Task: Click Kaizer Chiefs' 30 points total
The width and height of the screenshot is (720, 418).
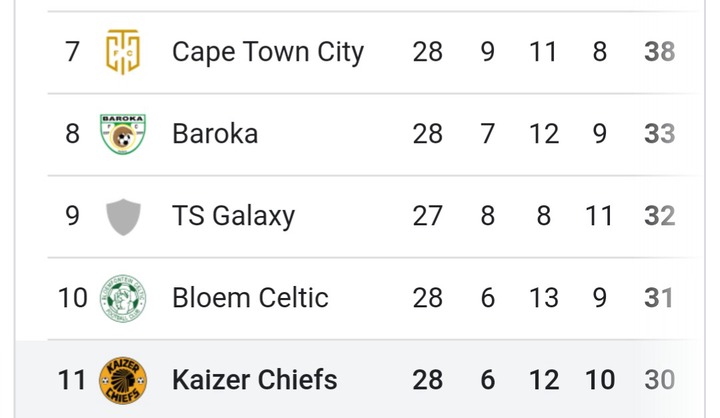Action: [659, 380]
